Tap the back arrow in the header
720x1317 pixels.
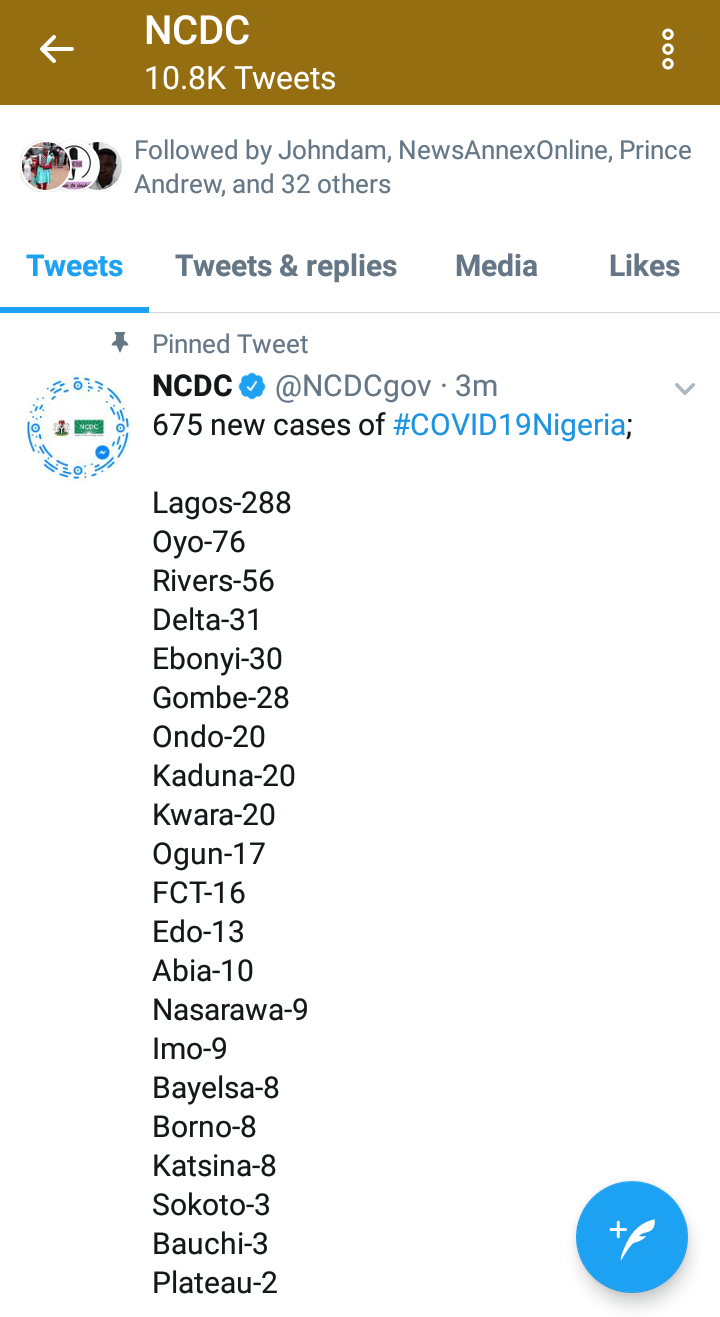[57, 49]
